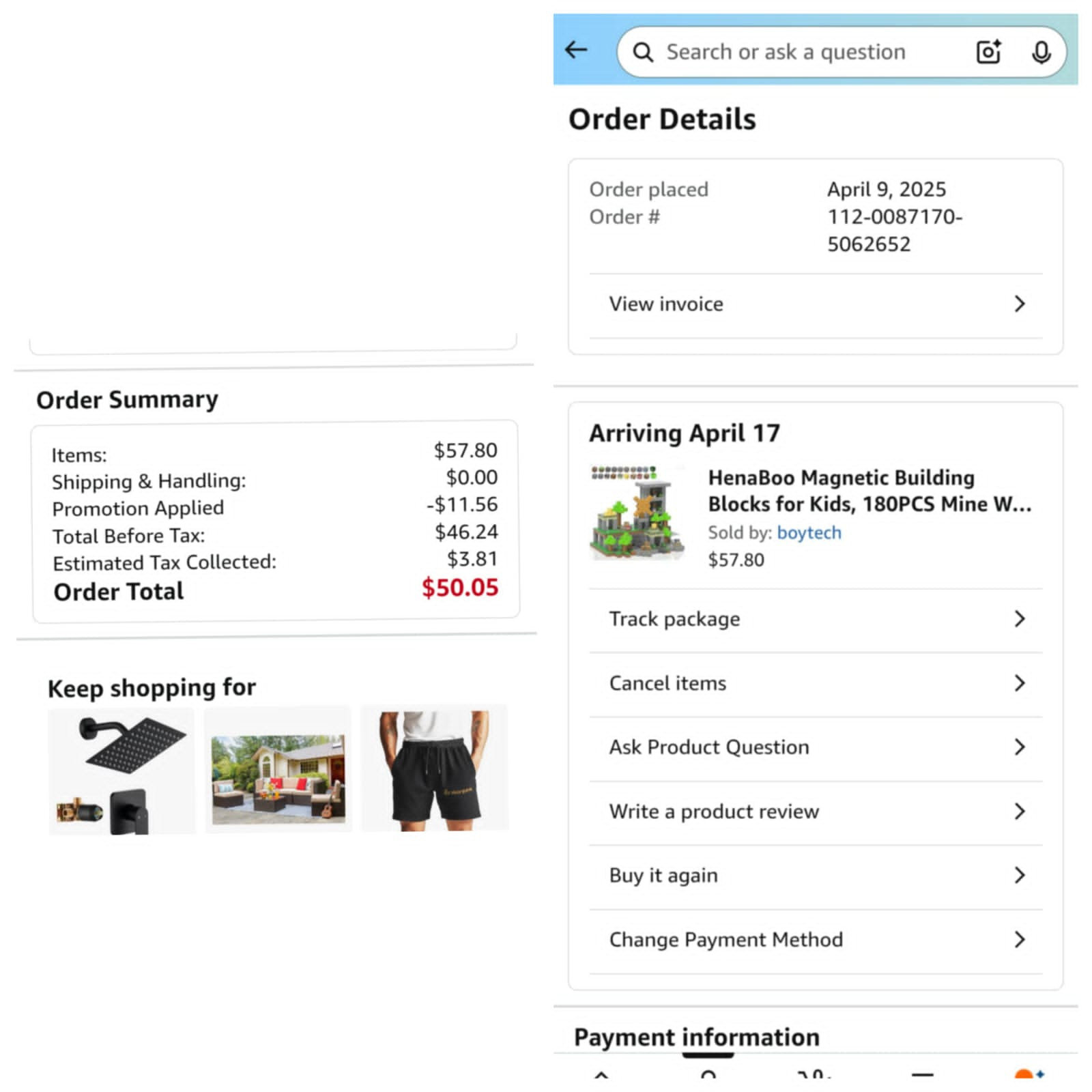Open the patio furniture set thumbnail
1092x1092 pixels.
(x=278, y=770)
